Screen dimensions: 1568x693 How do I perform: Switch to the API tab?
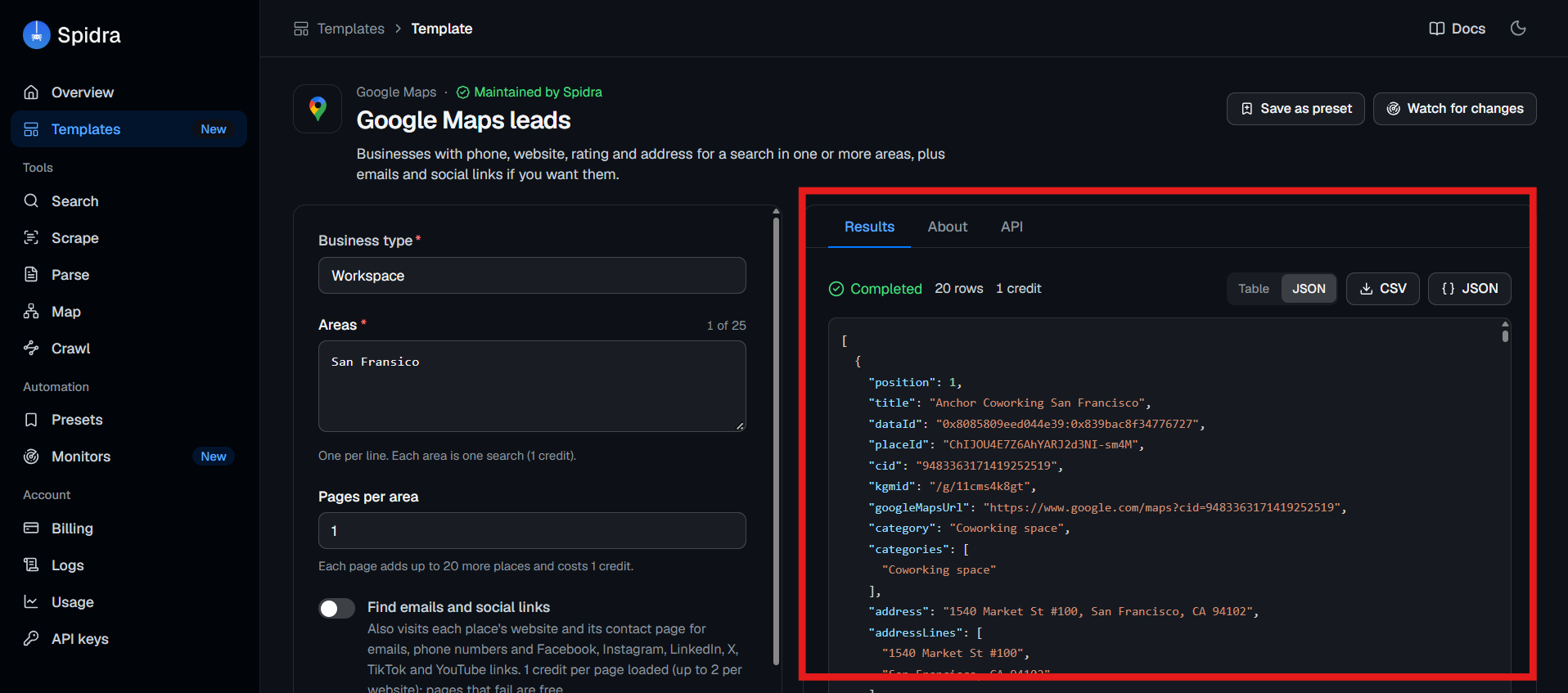[x=1012, y=227]
